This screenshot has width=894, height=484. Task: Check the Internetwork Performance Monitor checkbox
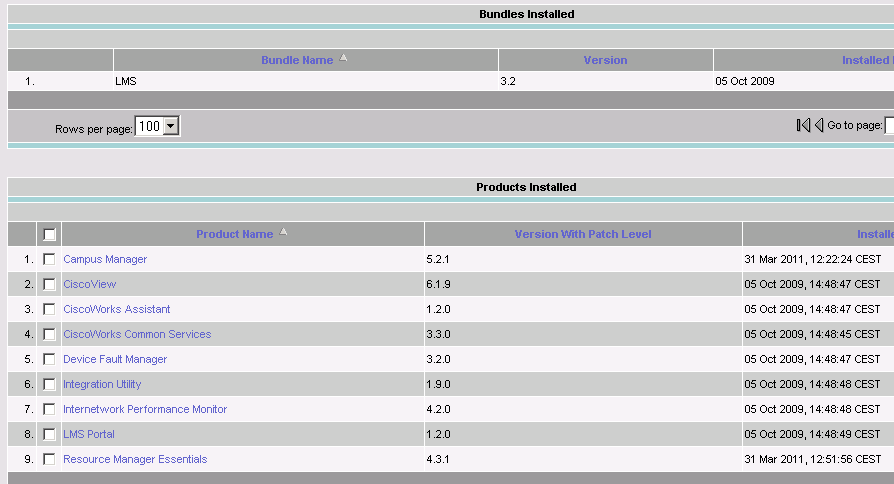click(50, 410)
